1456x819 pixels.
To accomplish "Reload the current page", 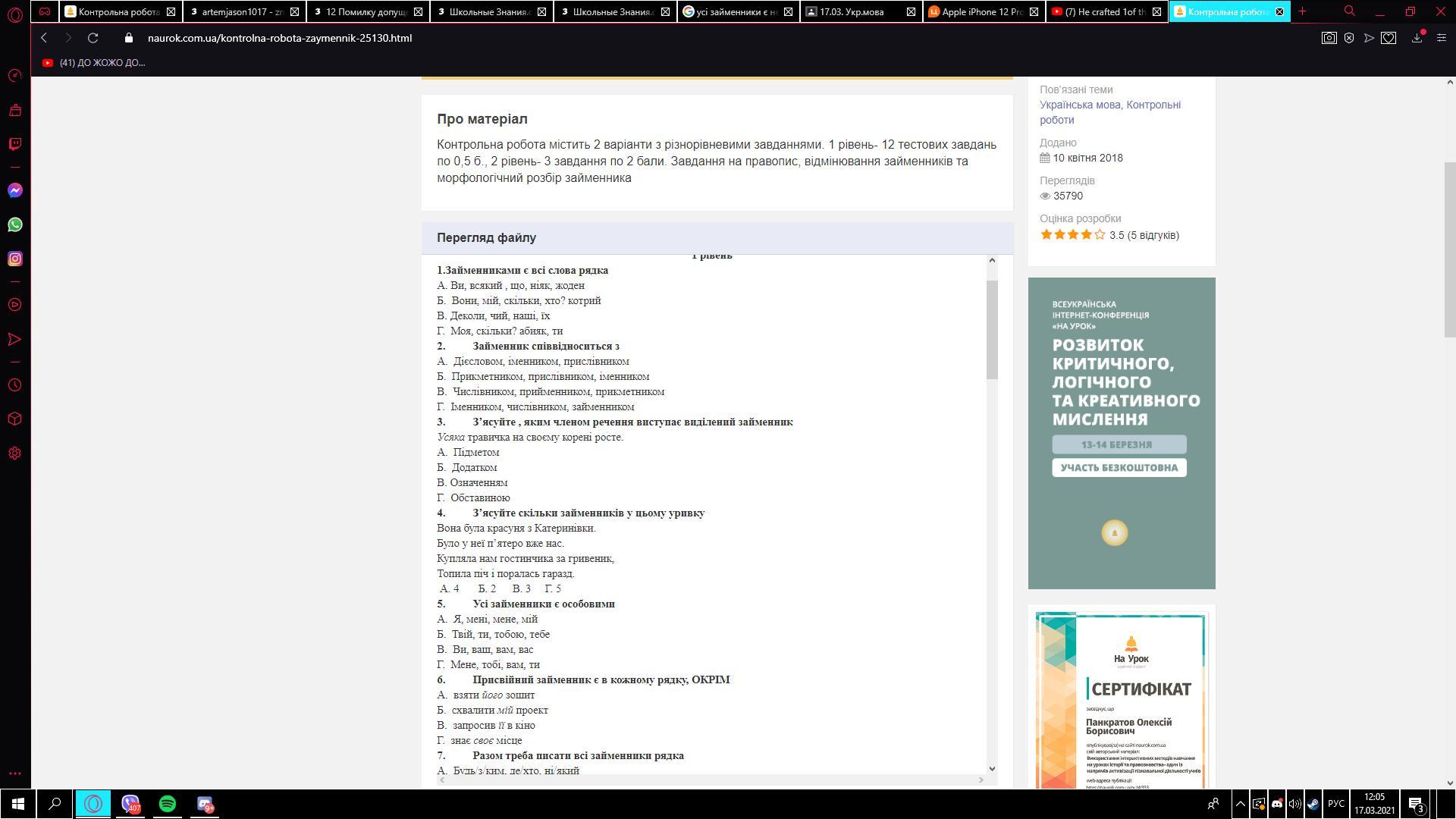I will pos(93,38).
